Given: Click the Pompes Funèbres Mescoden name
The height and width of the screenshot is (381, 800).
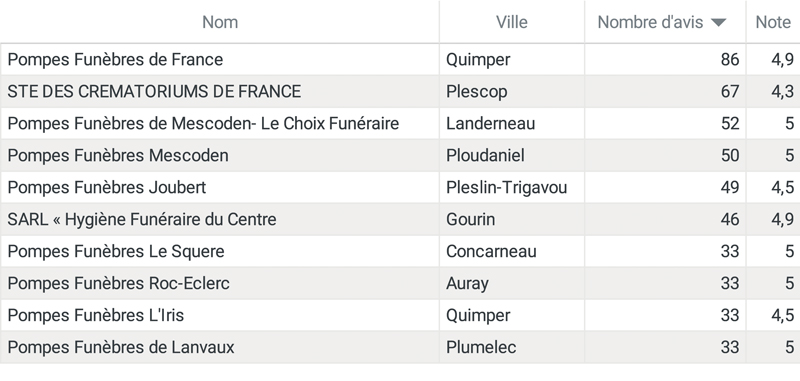Looking at the screenshot, I should (118, 156).
